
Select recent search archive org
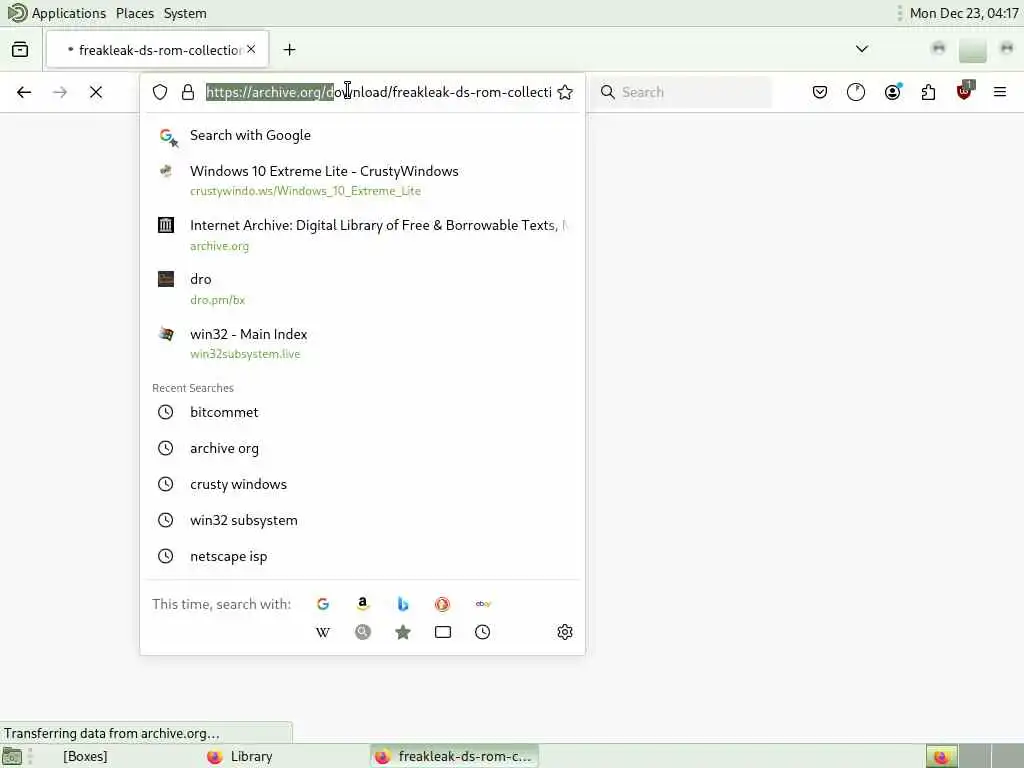click(362, 448)
